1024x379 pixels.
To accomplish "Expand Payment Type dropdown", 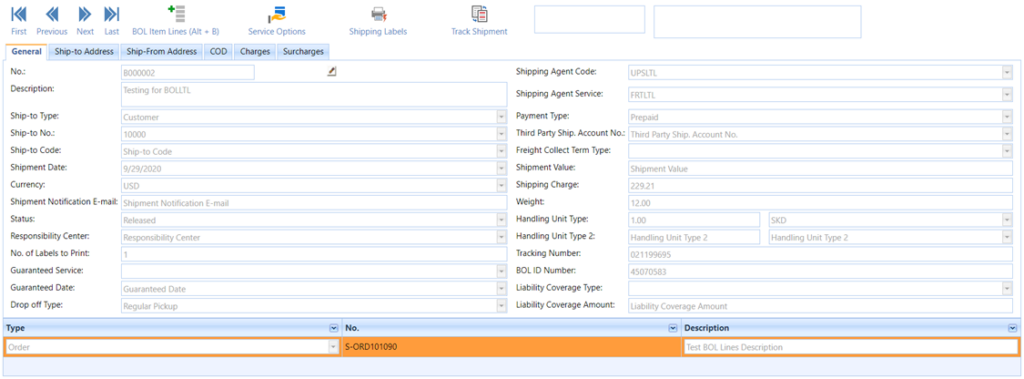I will coord(1008,118).
